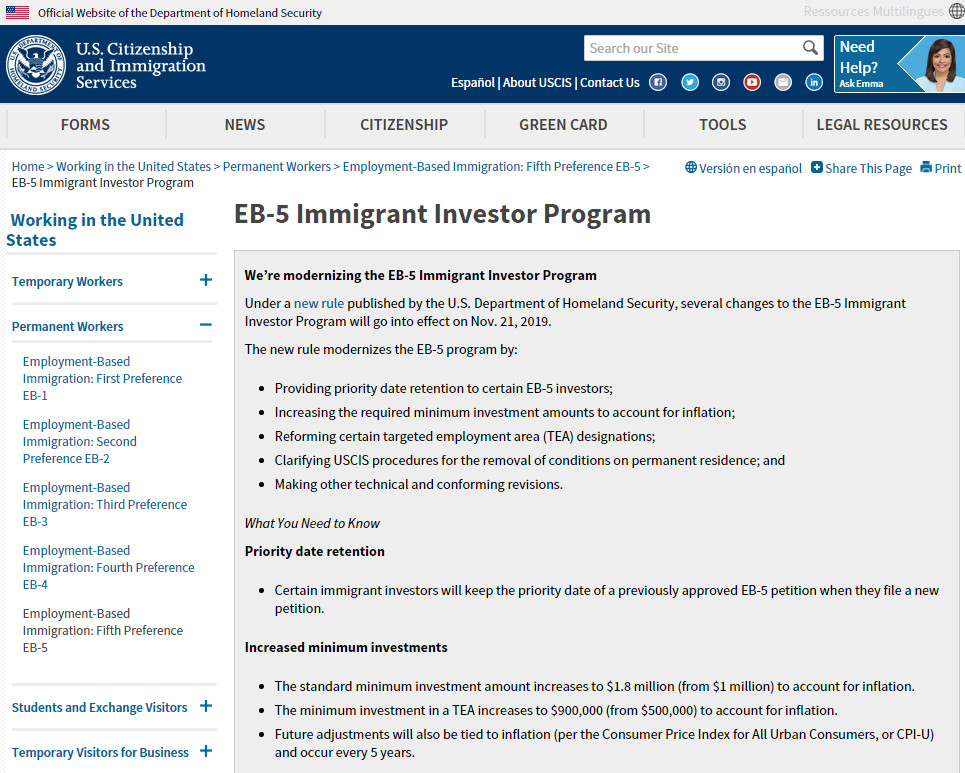Expand the Temporary Workers section
This screenshot has height=773, width=965.
(x=206, y=280)
